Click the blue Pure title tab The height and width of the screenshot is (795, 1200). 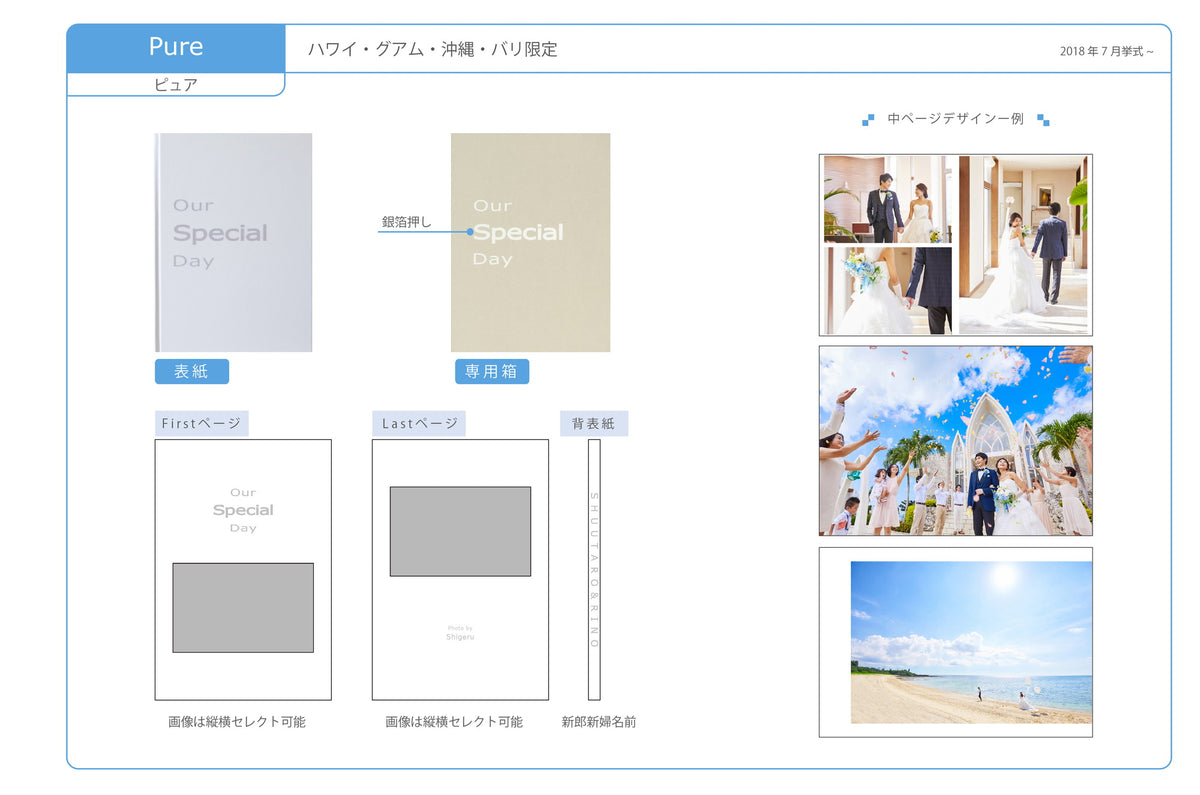pos(176,48)
